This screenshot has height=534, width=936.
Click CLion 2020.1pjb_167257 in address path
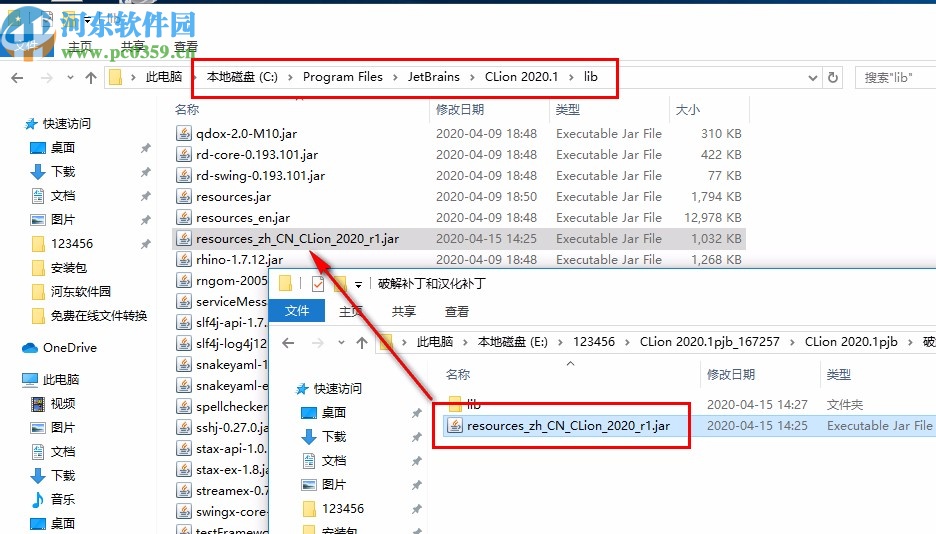click(x=710, y=342)
